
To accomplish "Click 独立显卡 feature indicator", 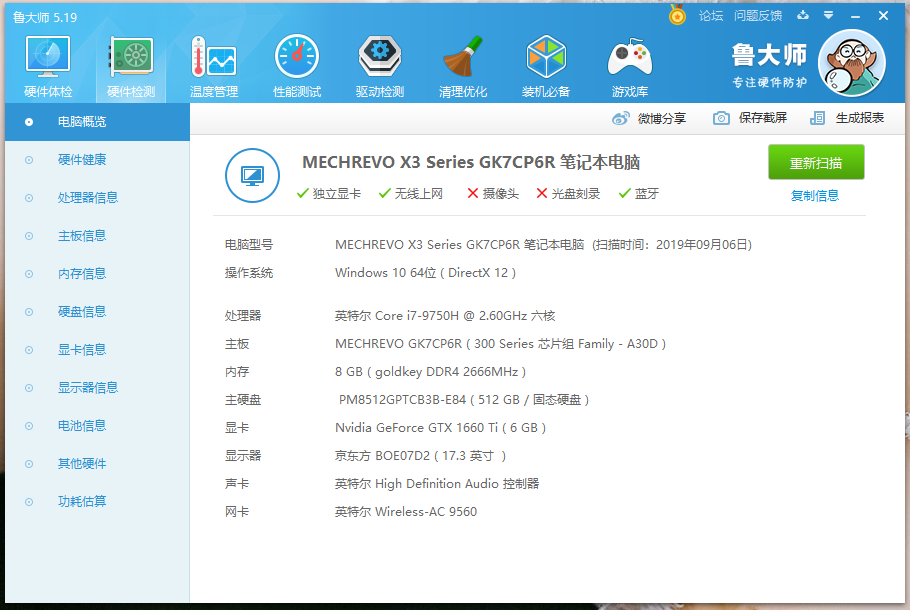I will 328,194.
